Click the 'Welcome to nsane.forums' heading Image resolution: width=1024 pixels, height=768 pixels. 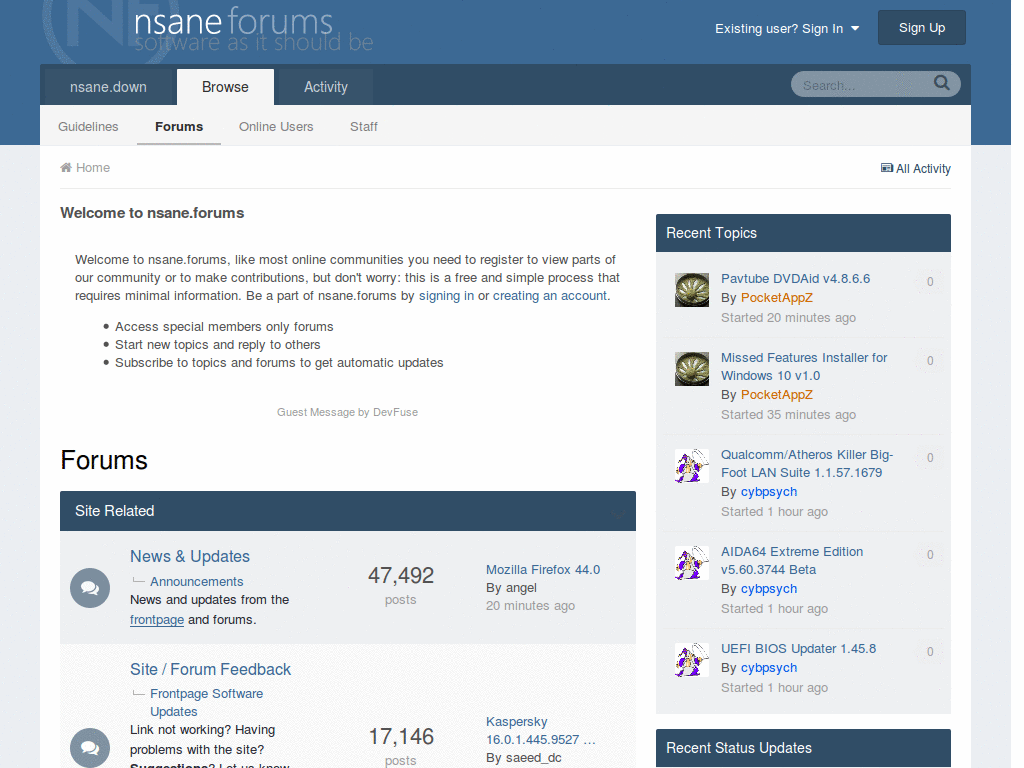[x=152, y=213]
